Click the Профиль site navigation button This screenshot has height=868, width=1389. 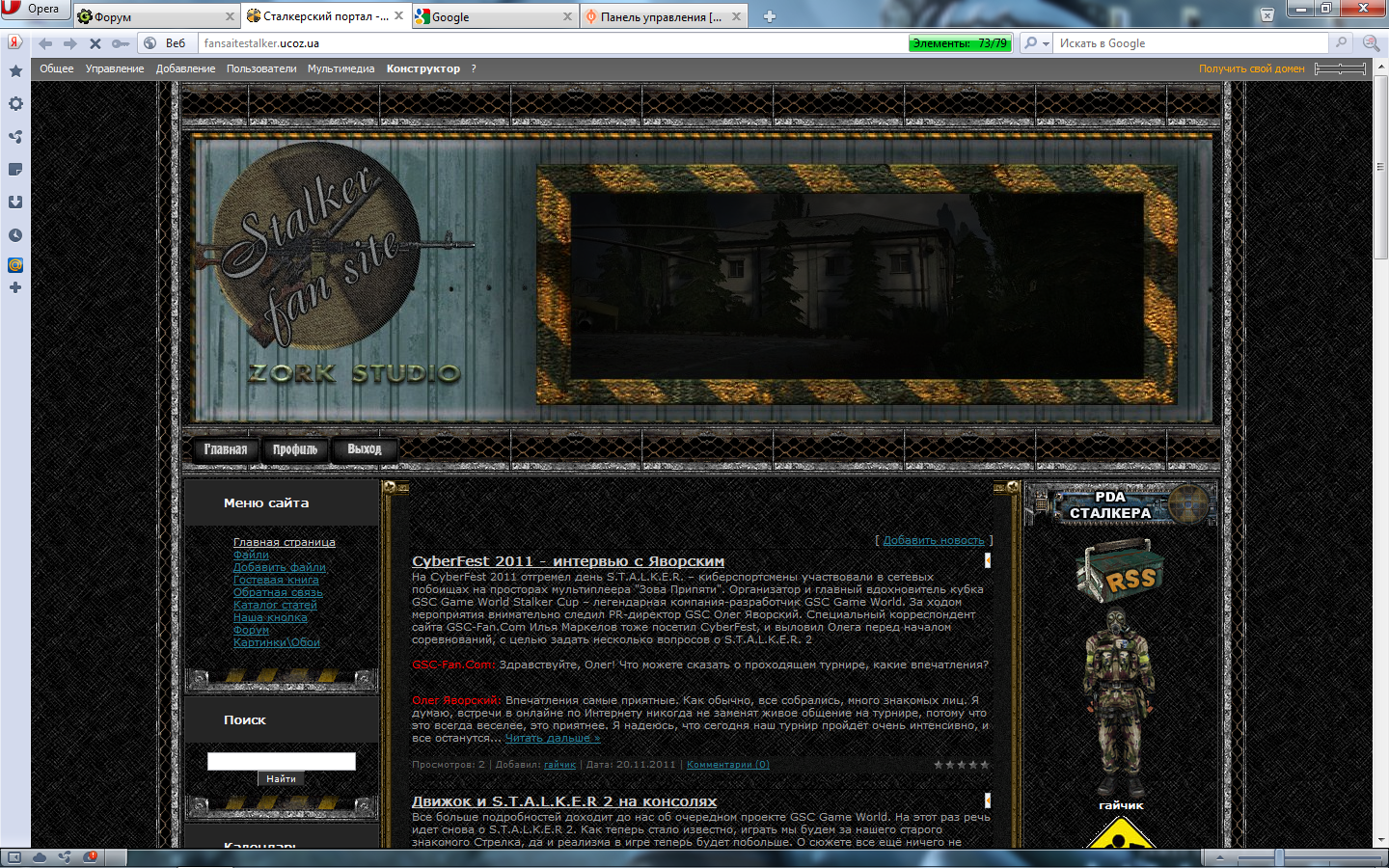(x=295, y=449)
